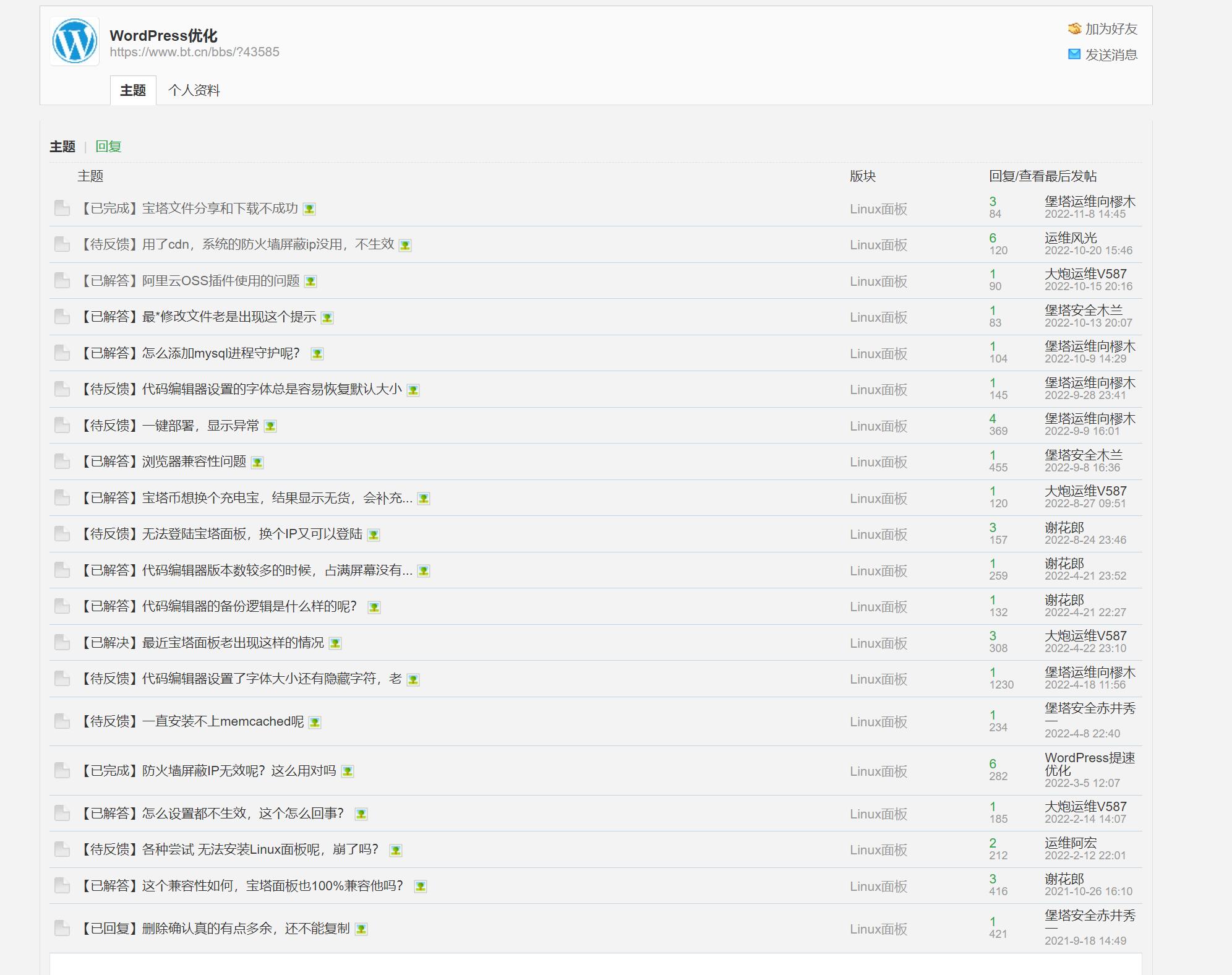Click image icon after 用了cdn thread title

click(x=405, y=246)
